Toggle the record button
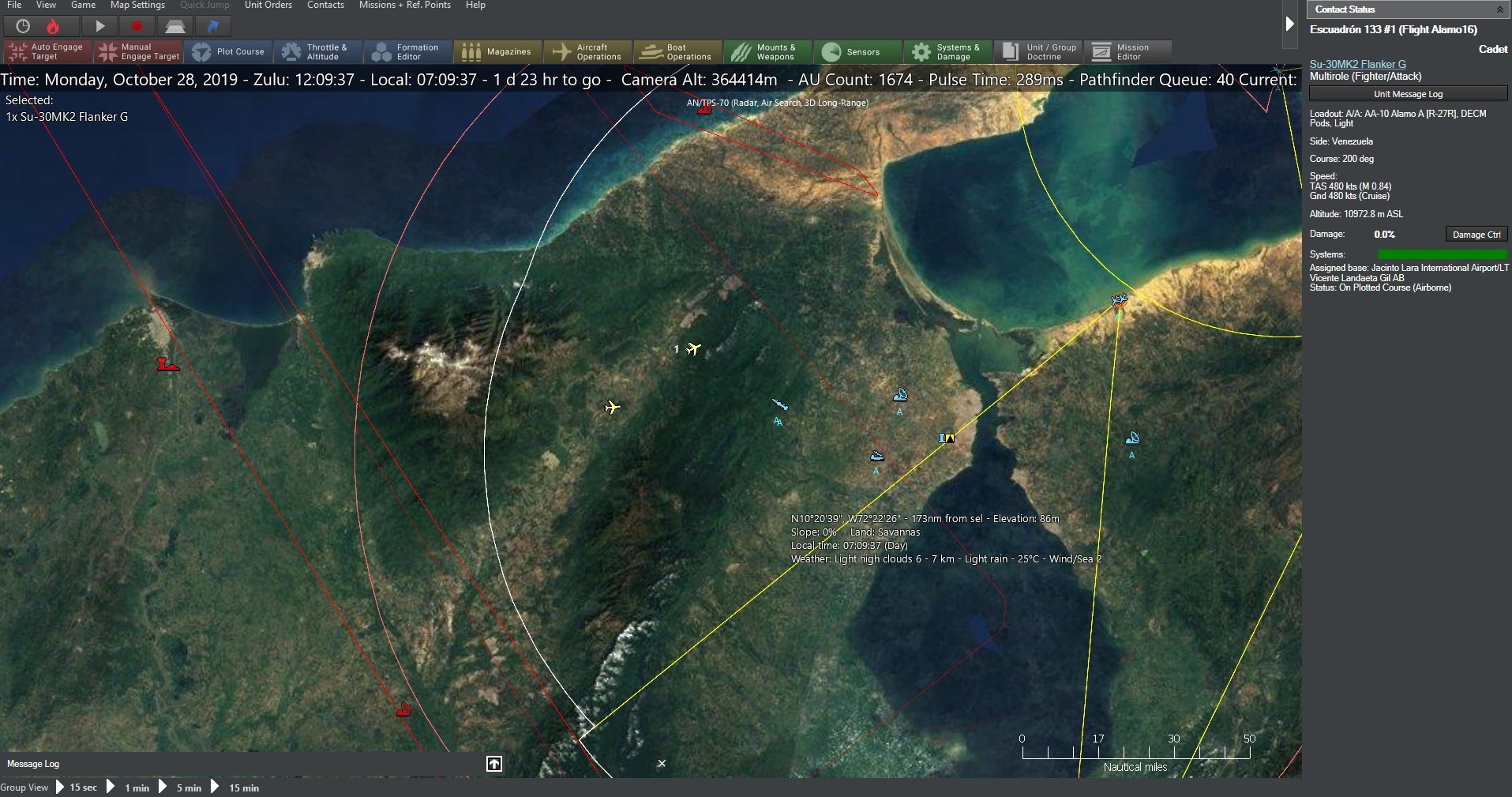 [x=137, y=26]
